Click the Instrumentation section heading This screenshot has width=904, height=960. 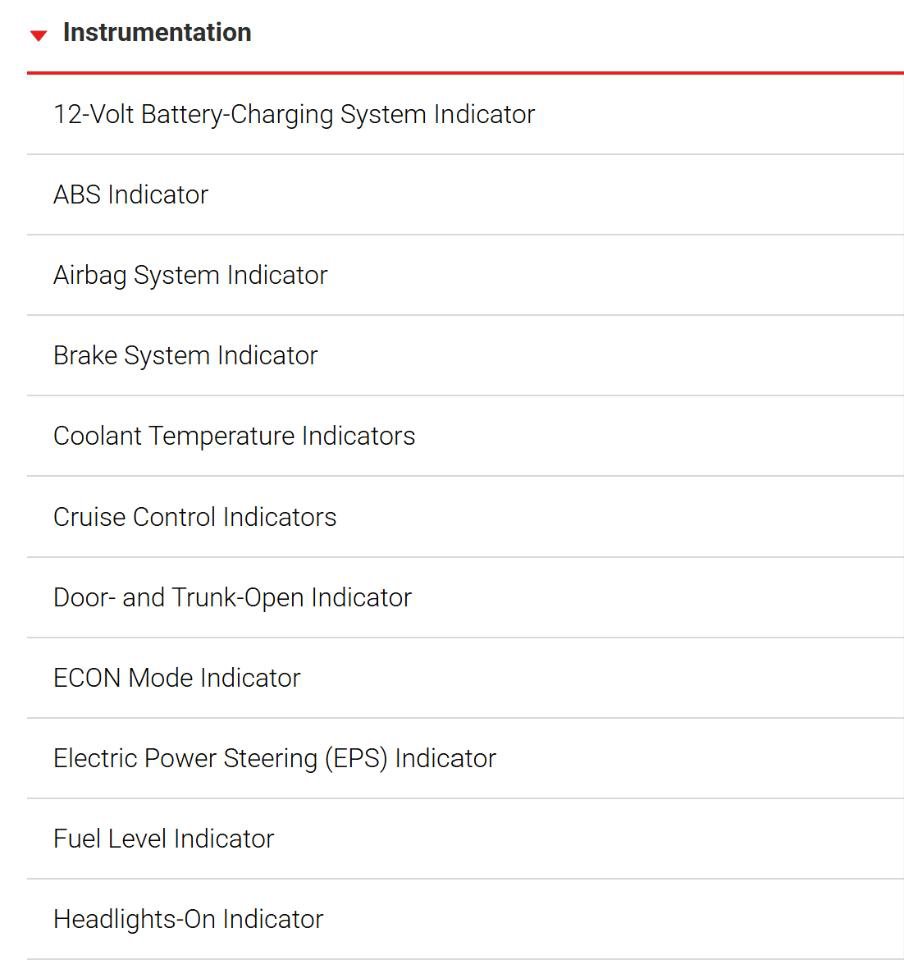tap(157, 32)
